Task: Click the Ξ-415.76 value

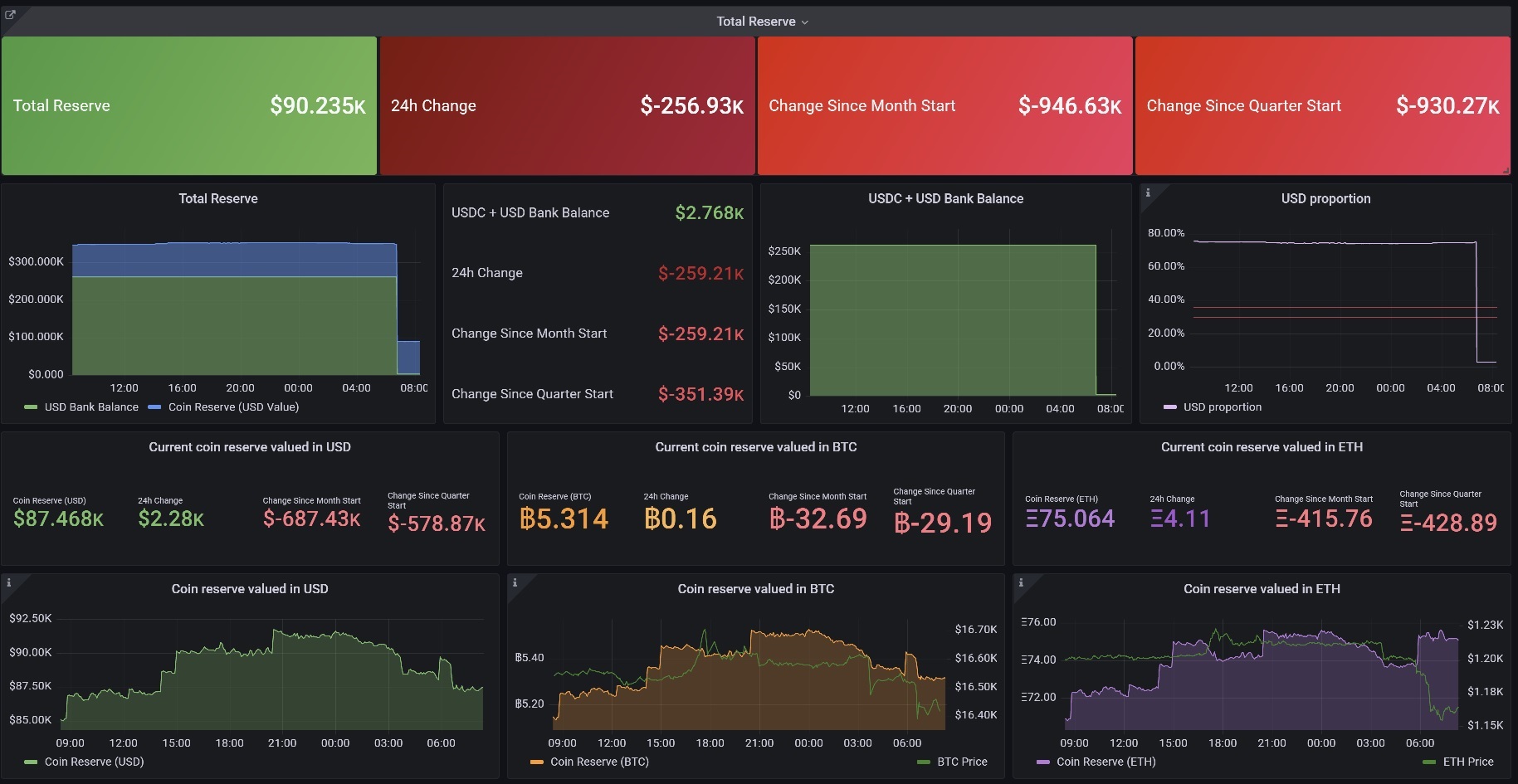Action: tap(1324, 519)
